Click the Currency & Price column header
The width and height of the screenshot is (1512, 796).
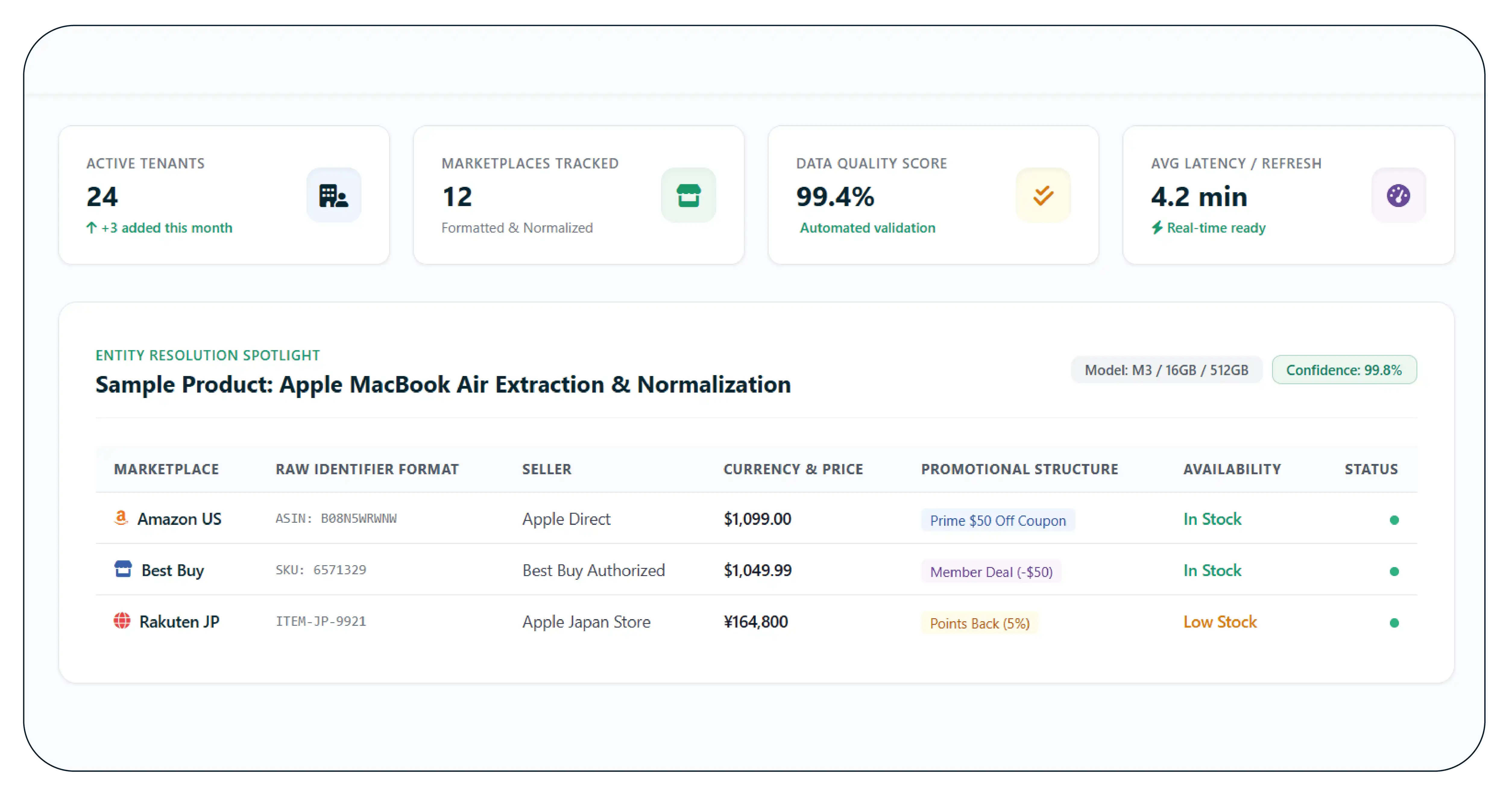(x=794, y=469)
